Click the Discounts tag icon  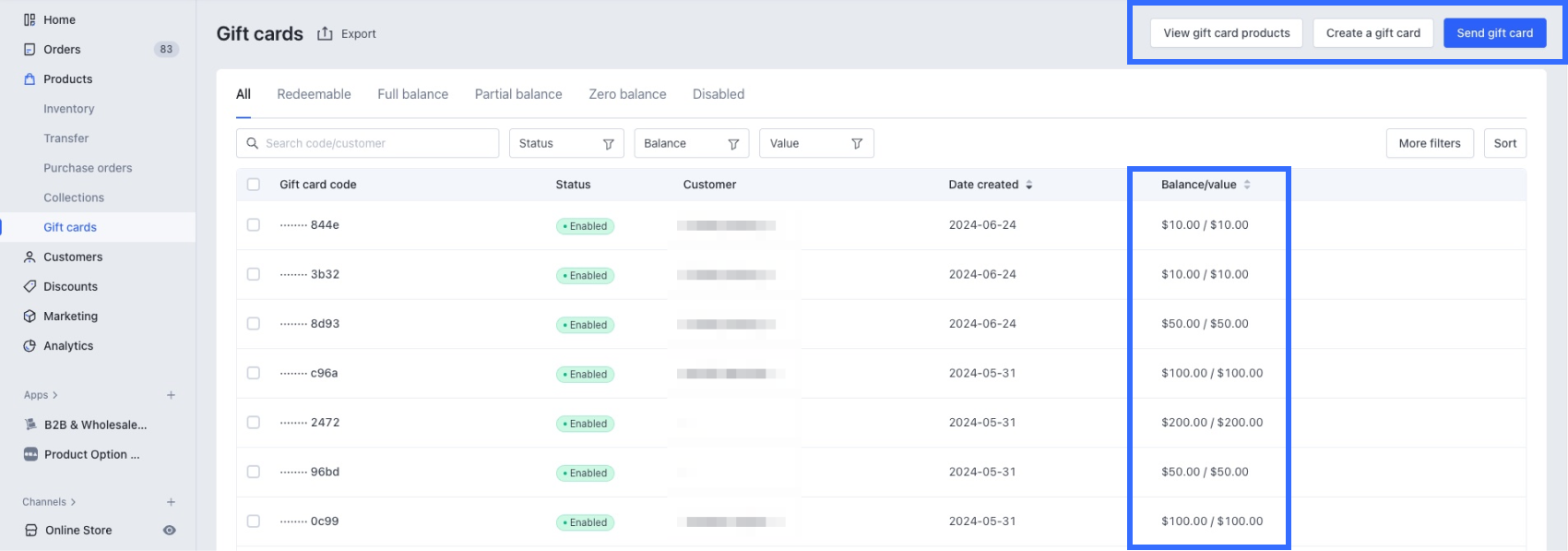click(x=30, y=287)
